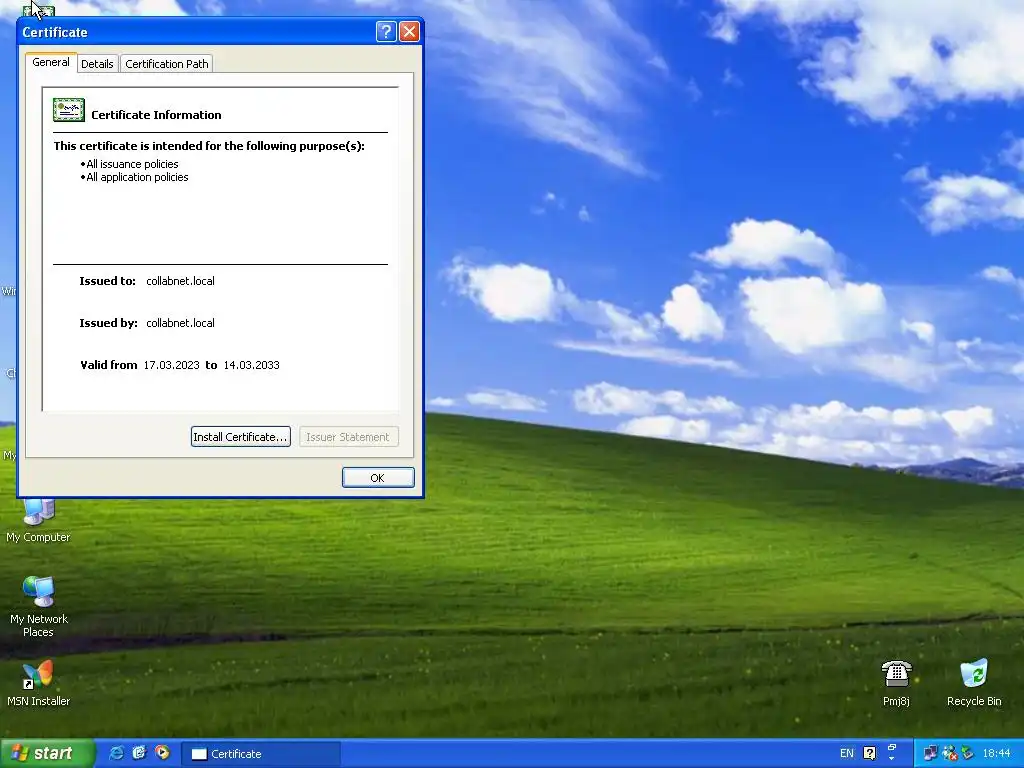Click the EN language indicator

[846, 754]
